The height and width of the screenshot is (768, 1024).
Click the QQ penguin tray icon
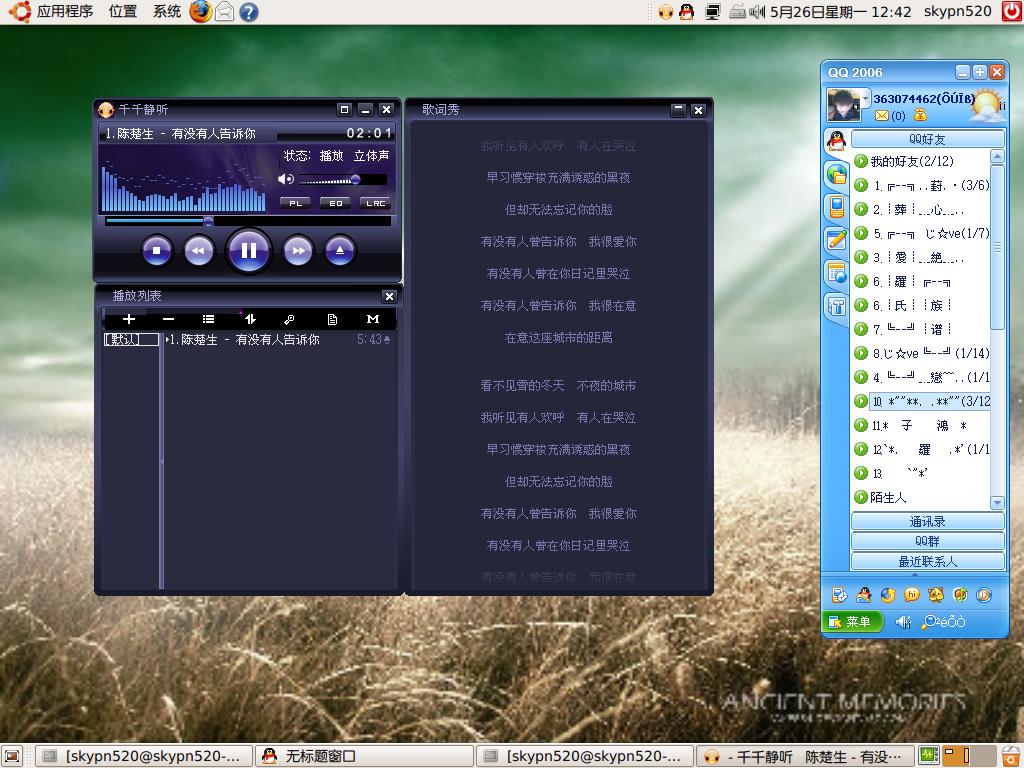[686, 12]
